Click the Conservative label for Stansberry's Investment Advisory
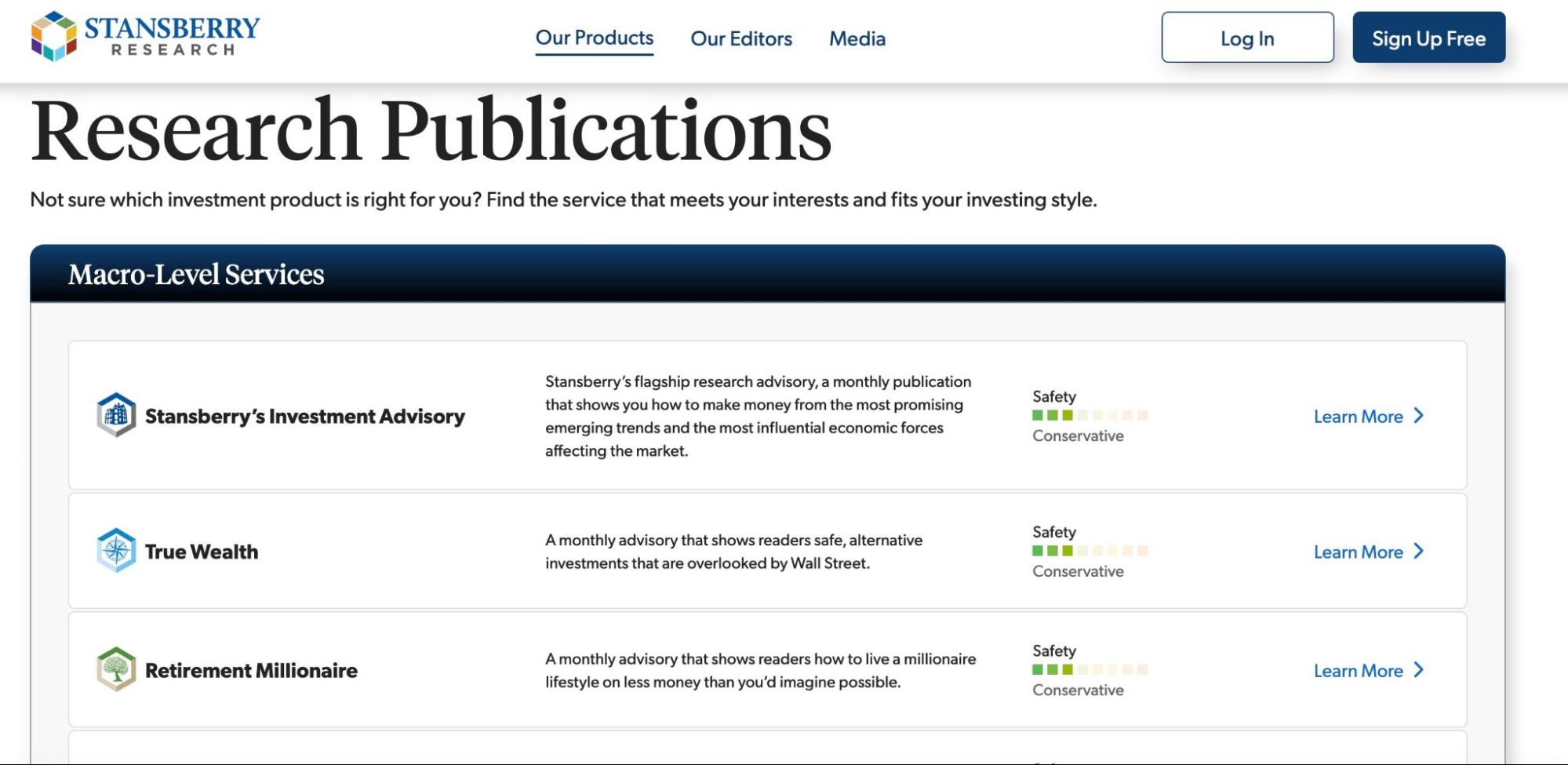1568x765 pixels. 1078,435
